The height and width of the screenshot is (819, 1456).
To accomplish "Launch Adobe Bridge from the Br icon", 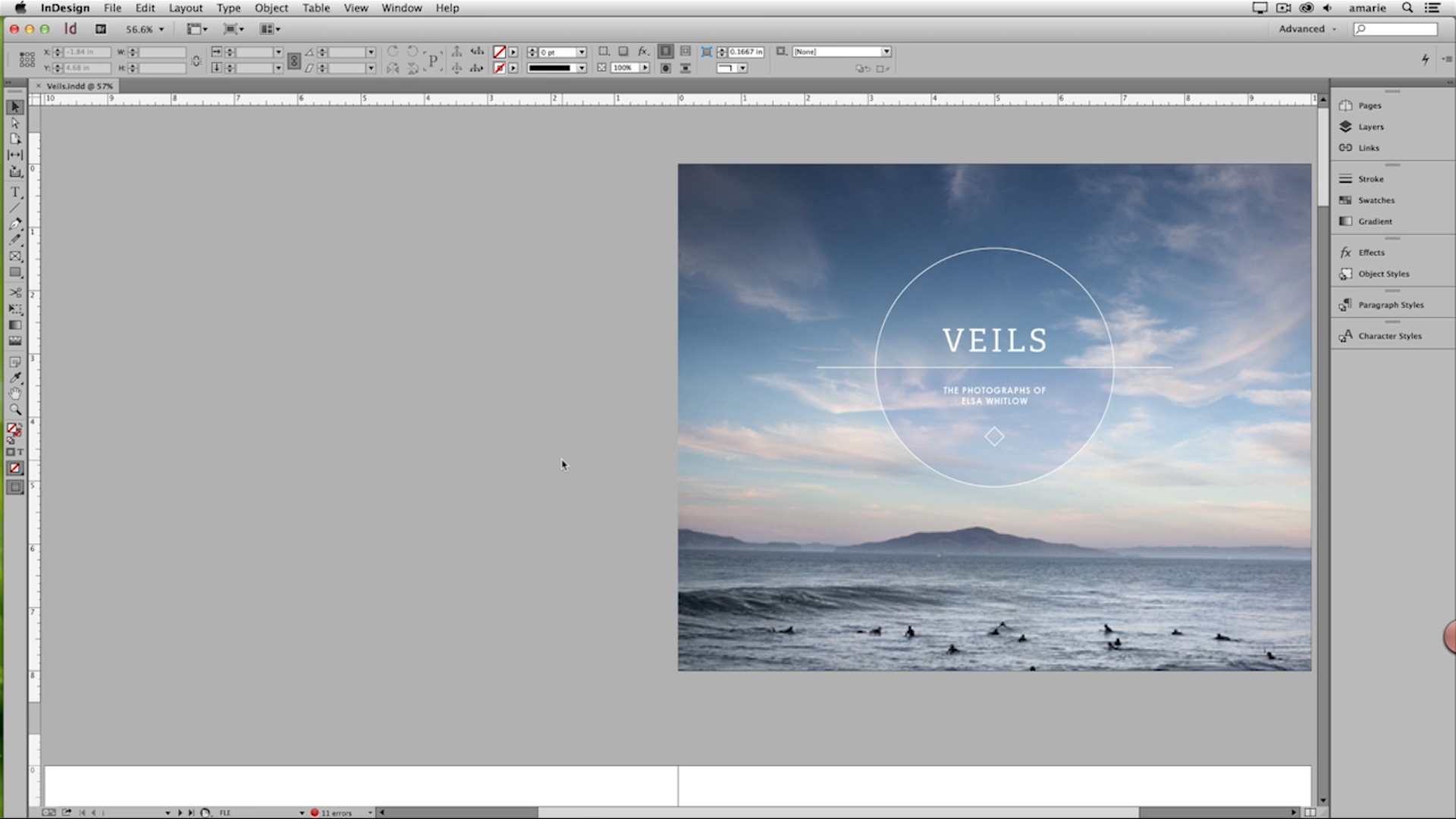I will coord(100,29).
